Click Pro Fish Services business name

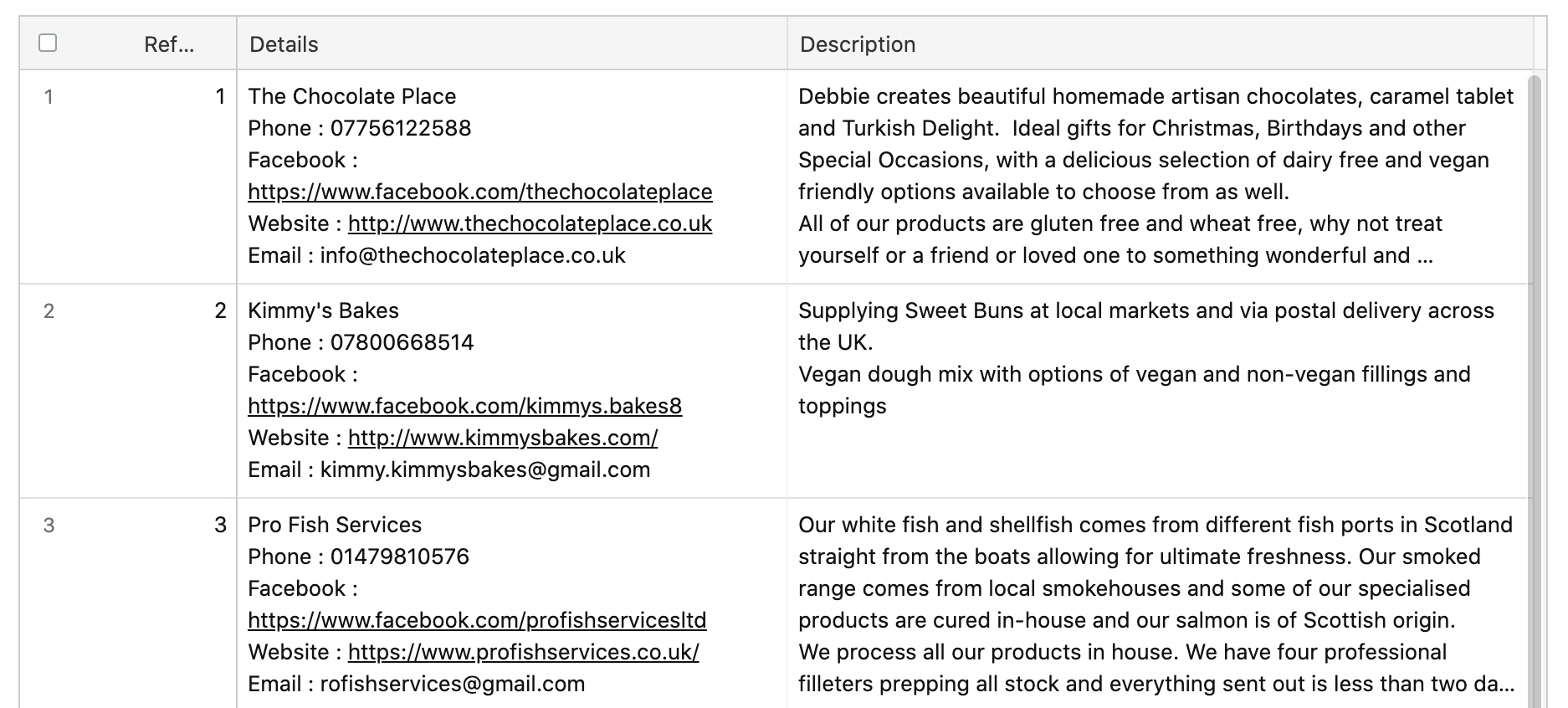coord(335,525)
